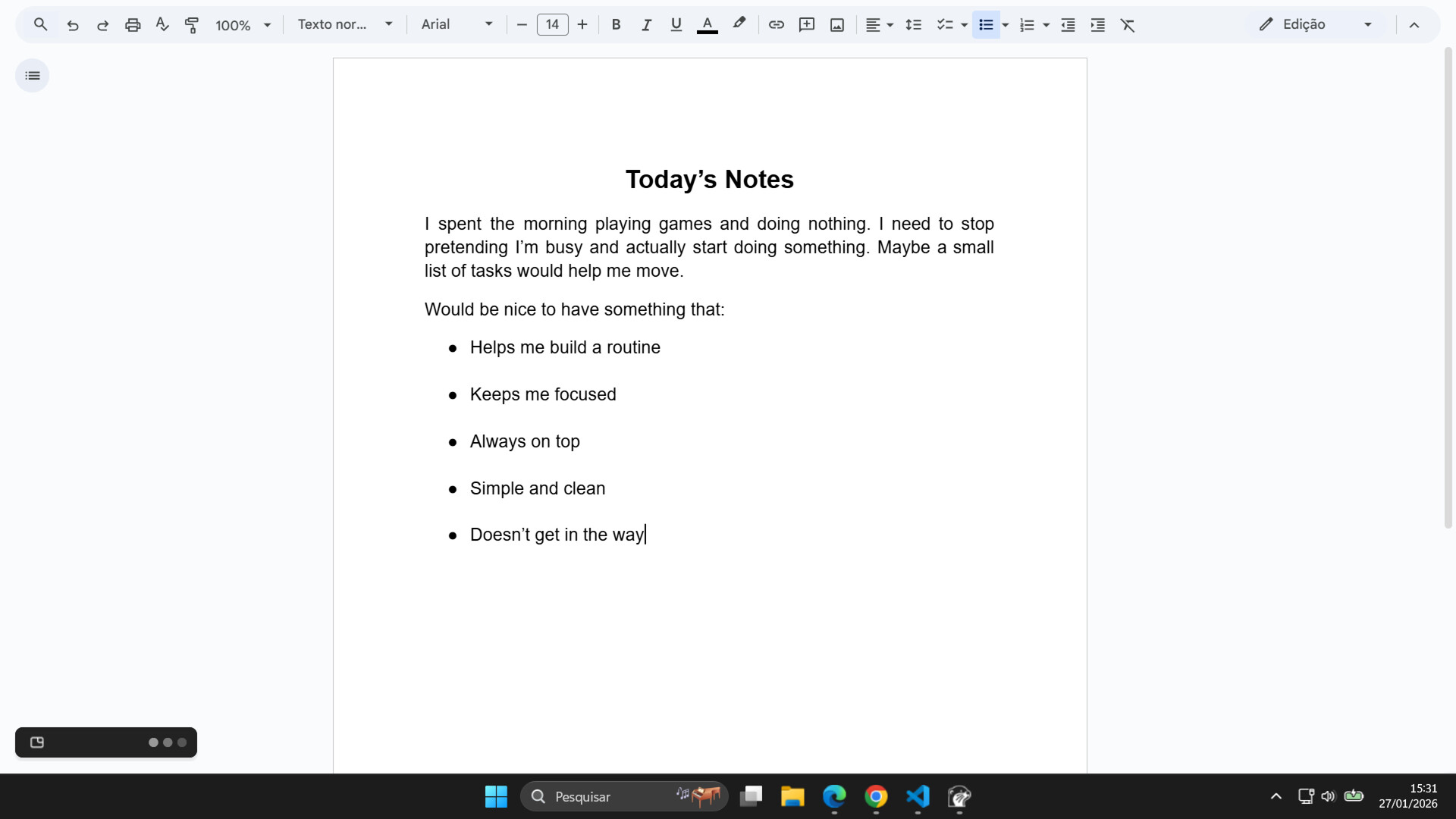Toggle underline formatting
Image resolution: width=1456 pixels, height=819 pixels.
click(676, 24)
